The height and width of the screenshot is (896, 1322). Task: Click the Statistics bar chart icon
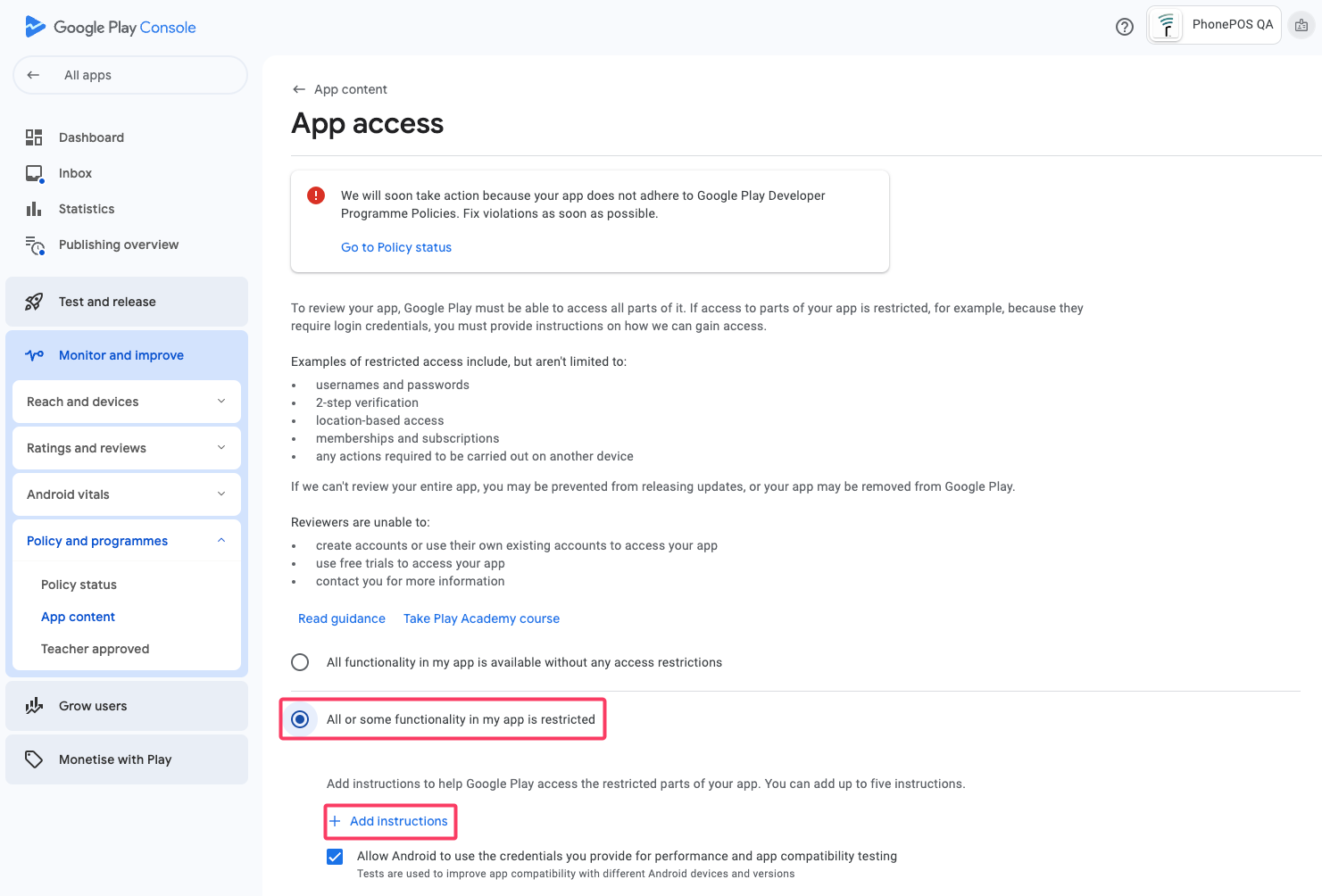[x=34, y=209]
